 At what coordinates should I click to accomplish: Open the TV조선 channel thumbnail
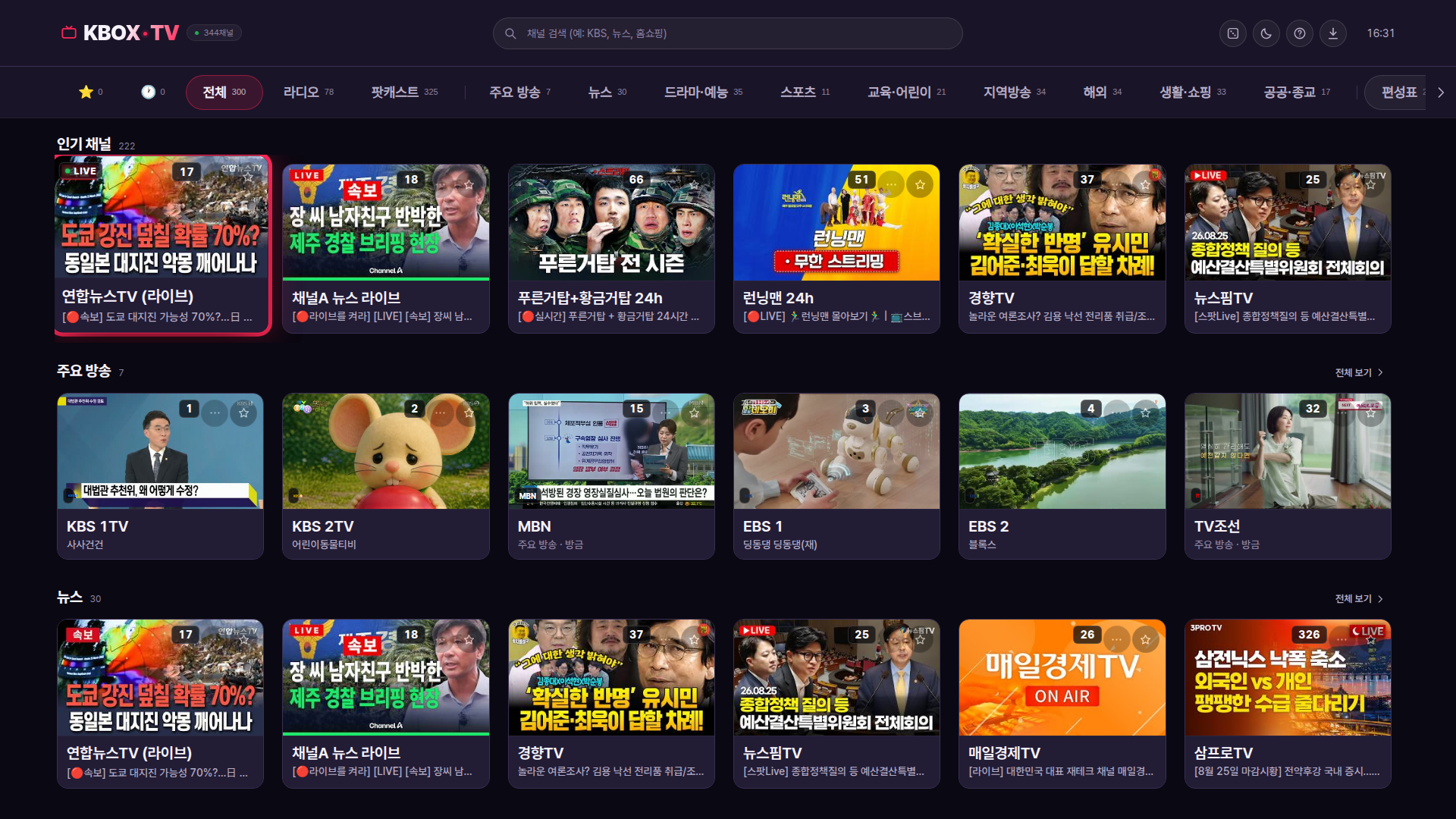[x=1288, y=450]
